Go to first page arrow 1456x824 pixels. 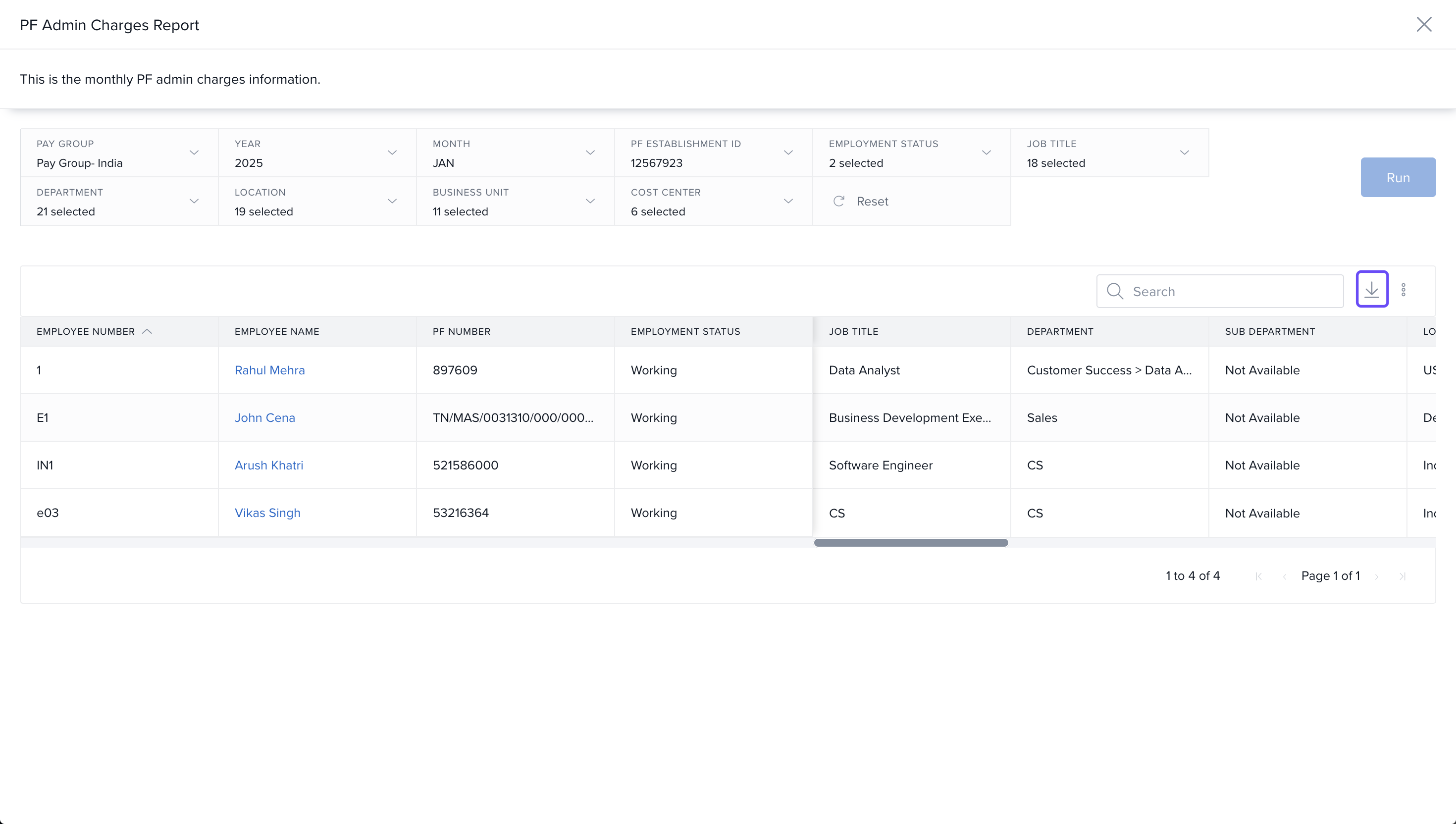coord(1258,576)
